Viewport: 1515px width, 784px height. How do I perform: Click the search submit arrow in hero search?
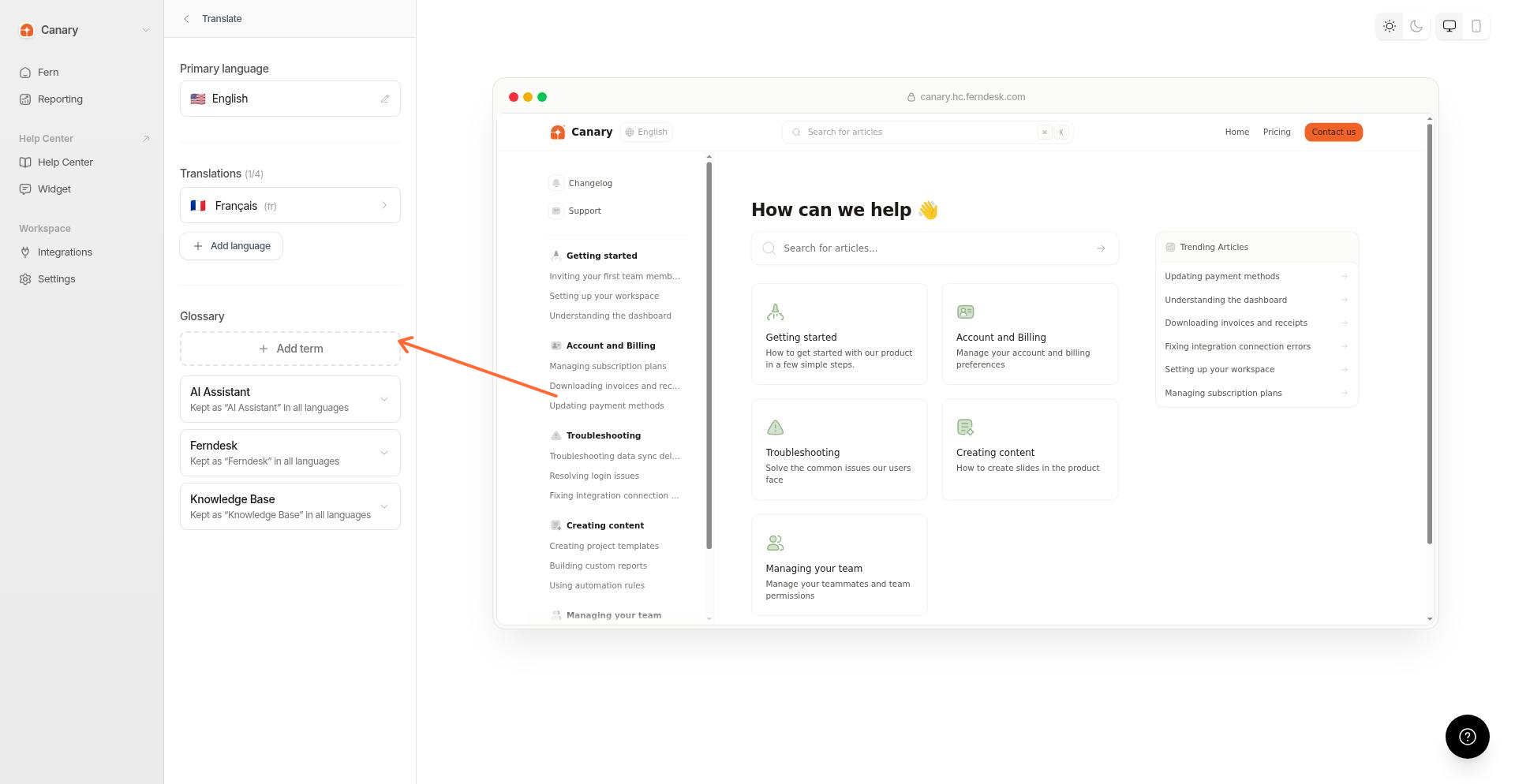[1101, 248]
